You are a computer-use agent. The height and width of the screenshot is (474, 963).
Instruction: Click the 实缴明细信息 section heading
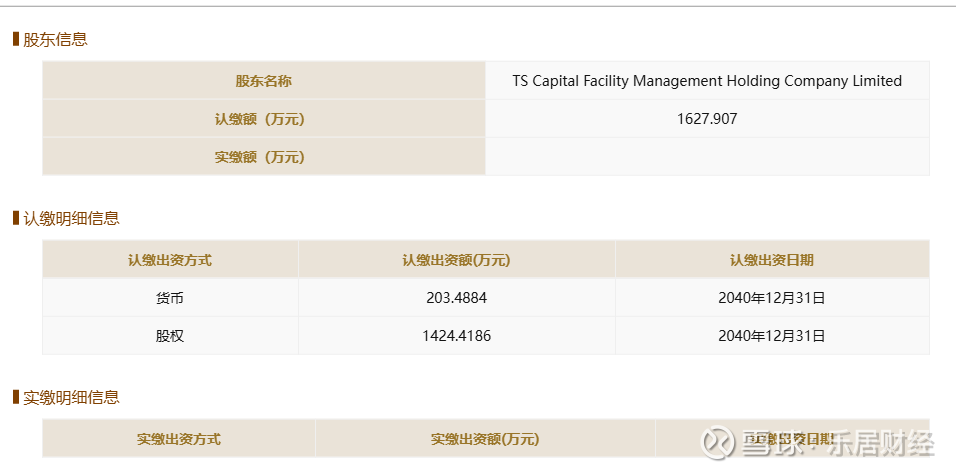tap(71, 397)
